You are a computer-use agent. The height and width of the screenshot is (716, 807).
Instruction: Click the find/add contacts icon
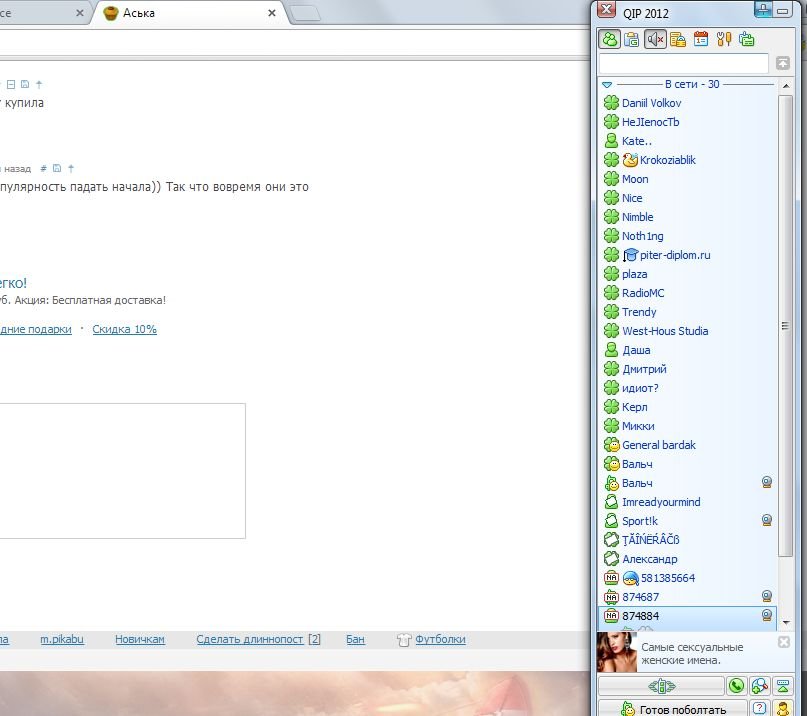[x=760, y=686]
